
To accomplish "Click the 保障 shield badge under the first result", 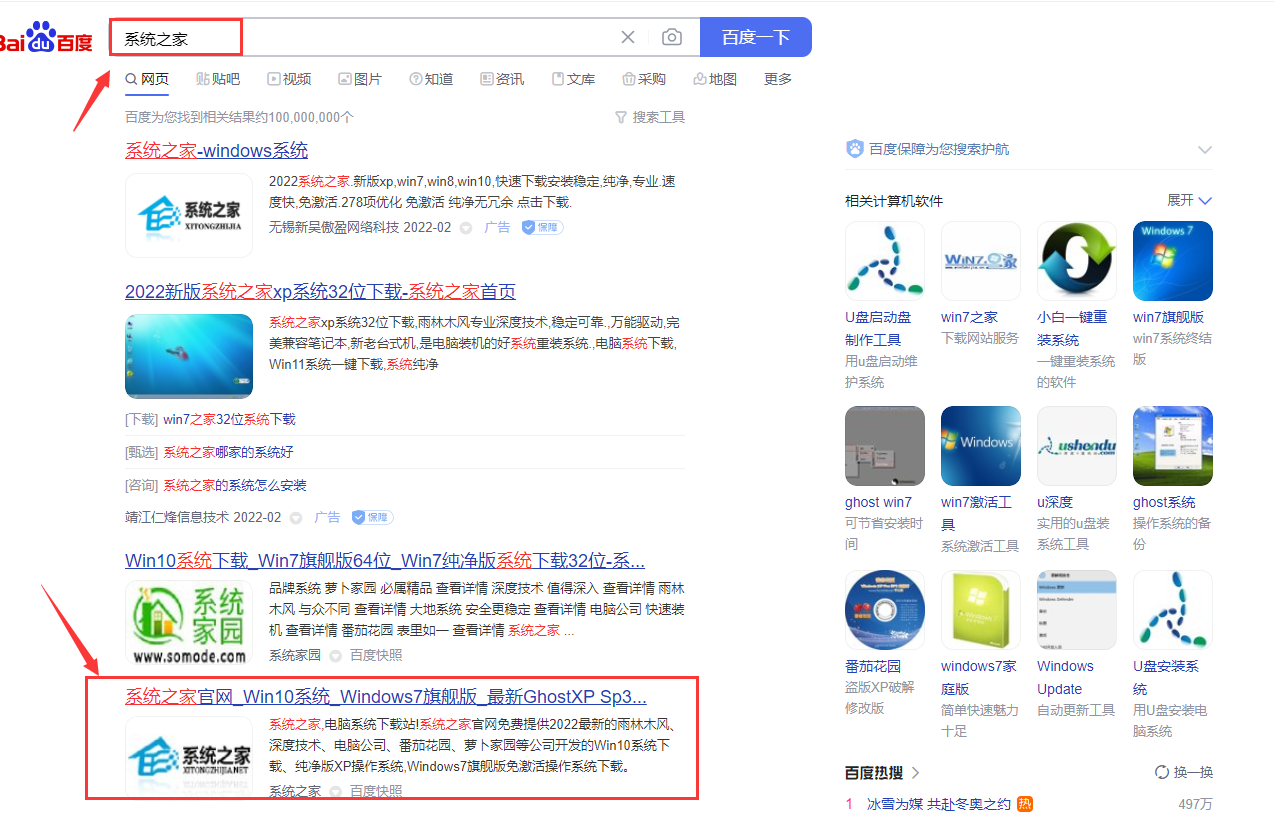I will [x=541, y=227].
